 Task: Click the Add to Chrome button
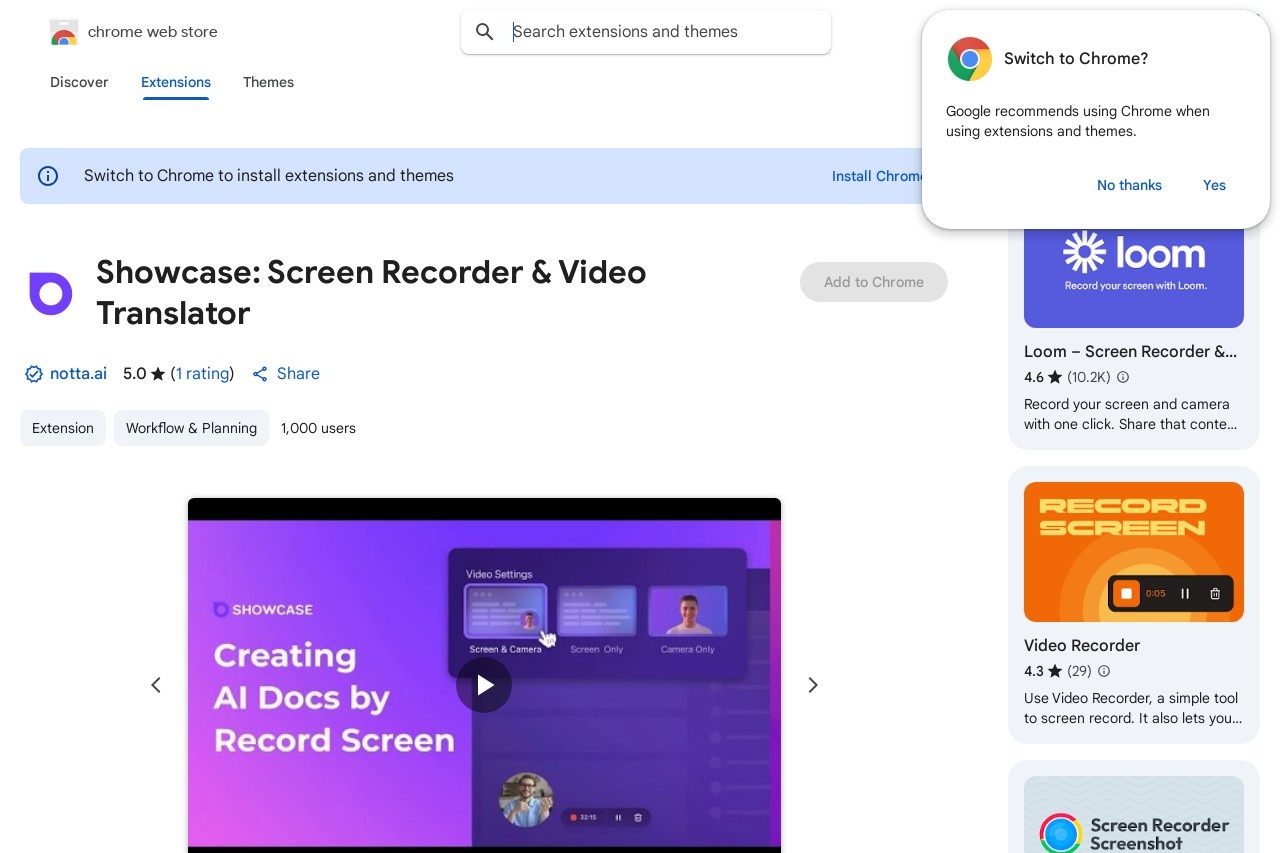tap(874, 282)
